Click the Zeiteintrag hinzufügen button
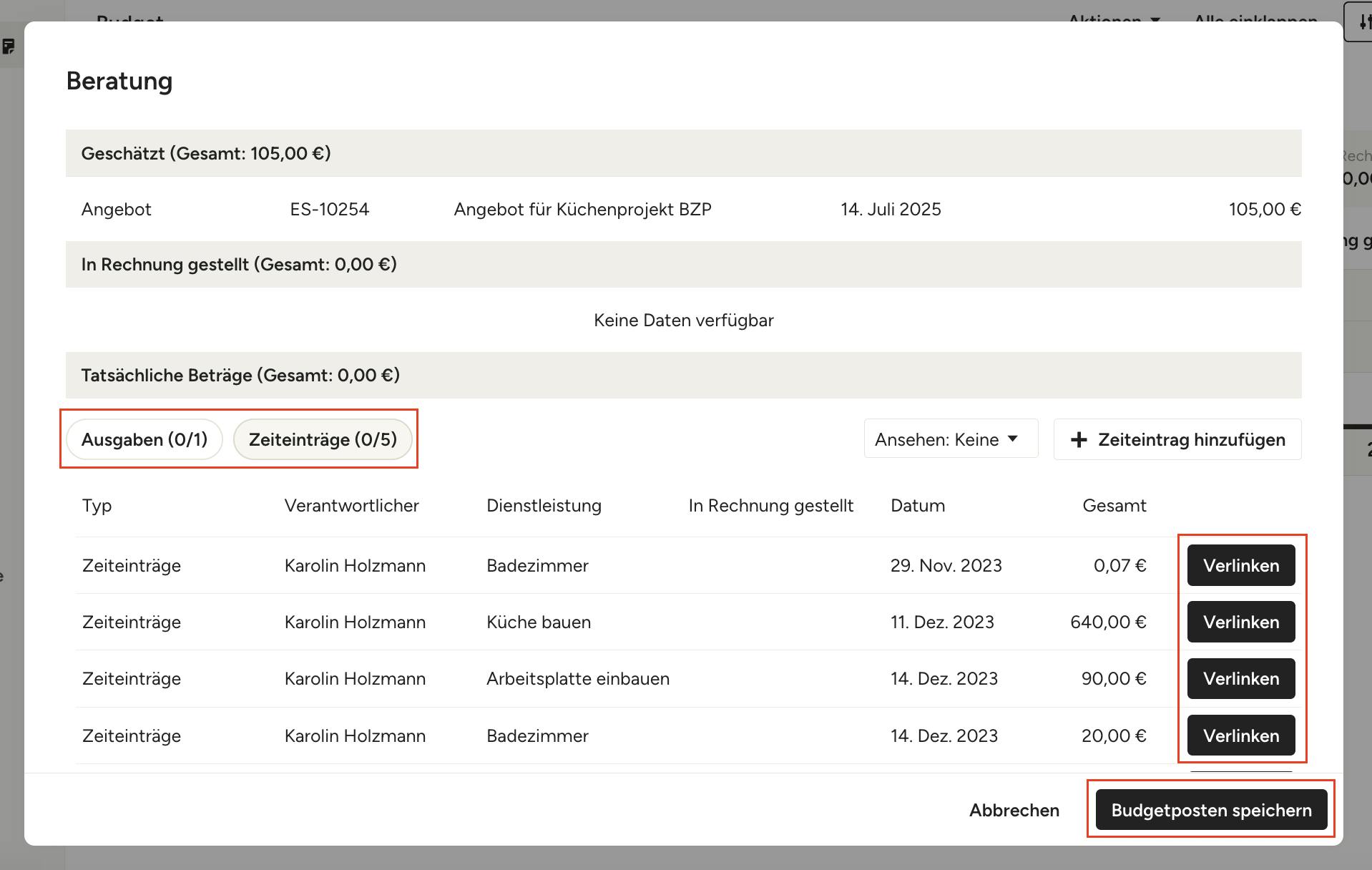 point(1177,439)
